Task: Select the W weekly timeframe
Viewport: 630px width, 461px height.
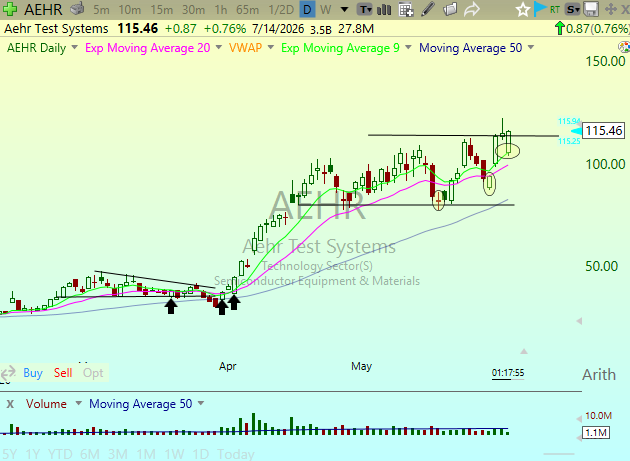Action: click(x=326, y=9)
